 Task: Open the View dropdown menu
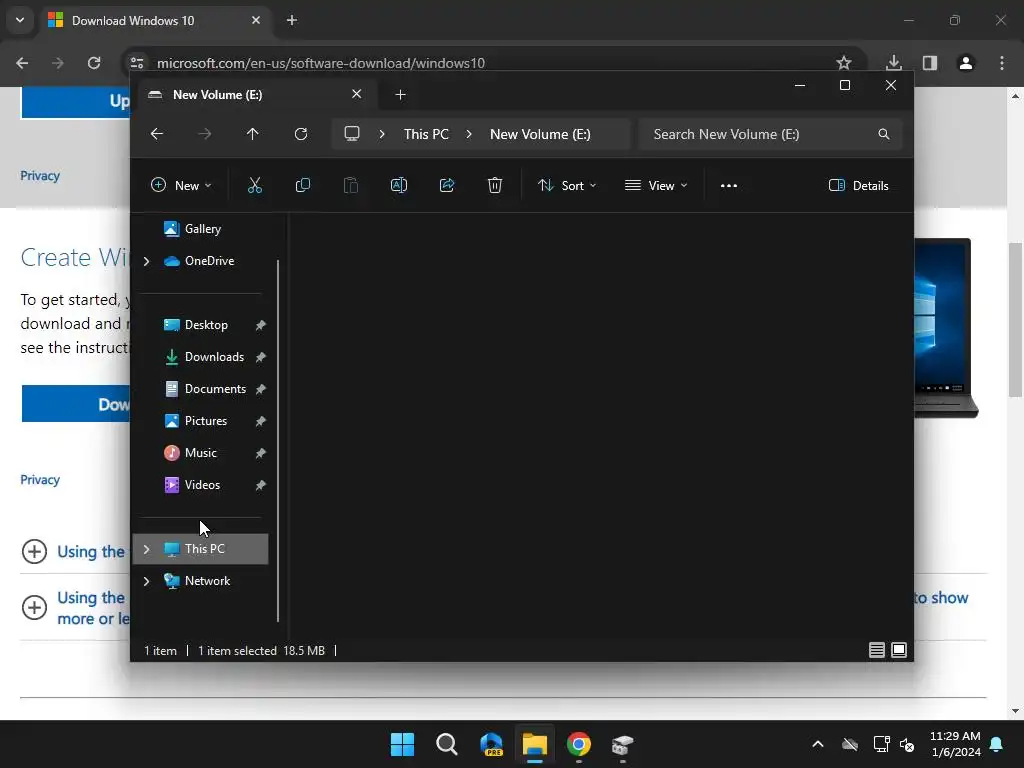pos(656,185)
